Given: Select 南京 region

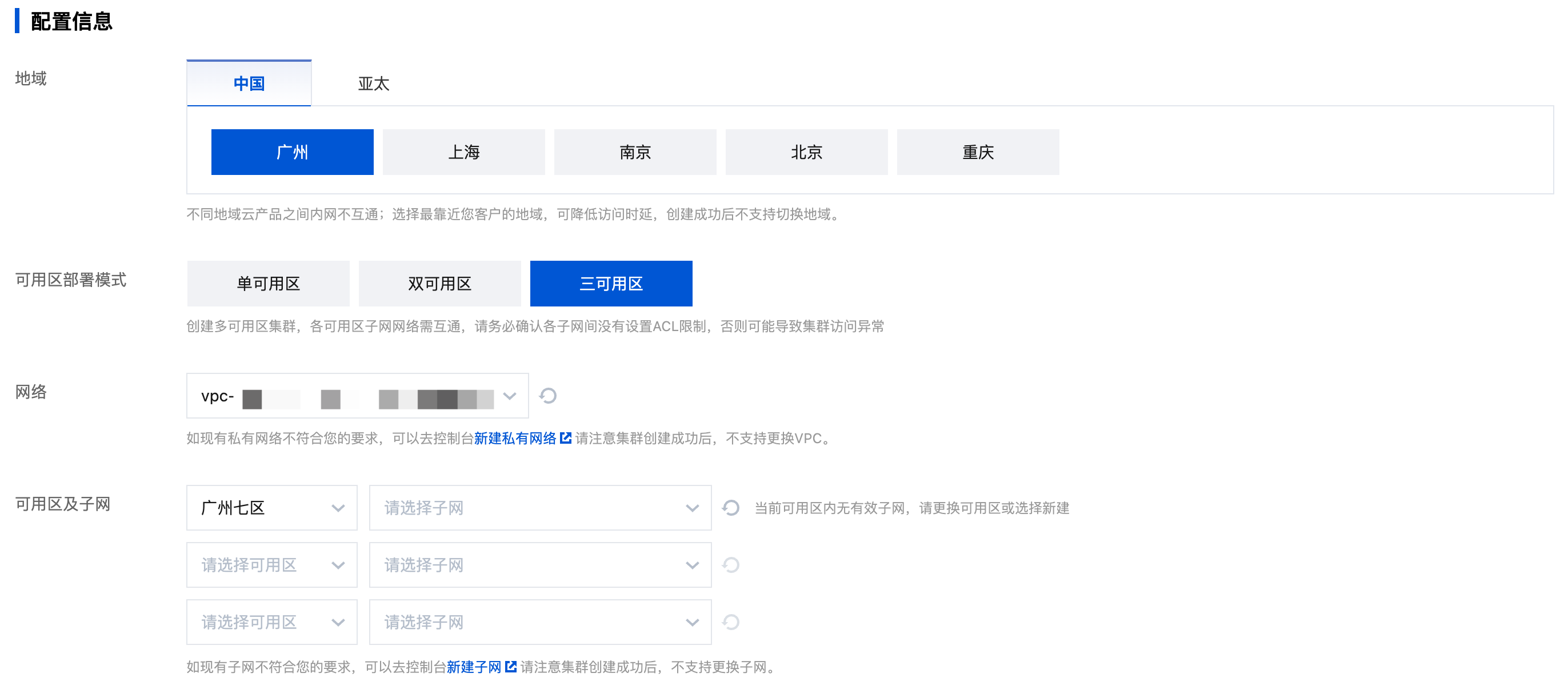Looking at the screenshot, I should (635, 152).
